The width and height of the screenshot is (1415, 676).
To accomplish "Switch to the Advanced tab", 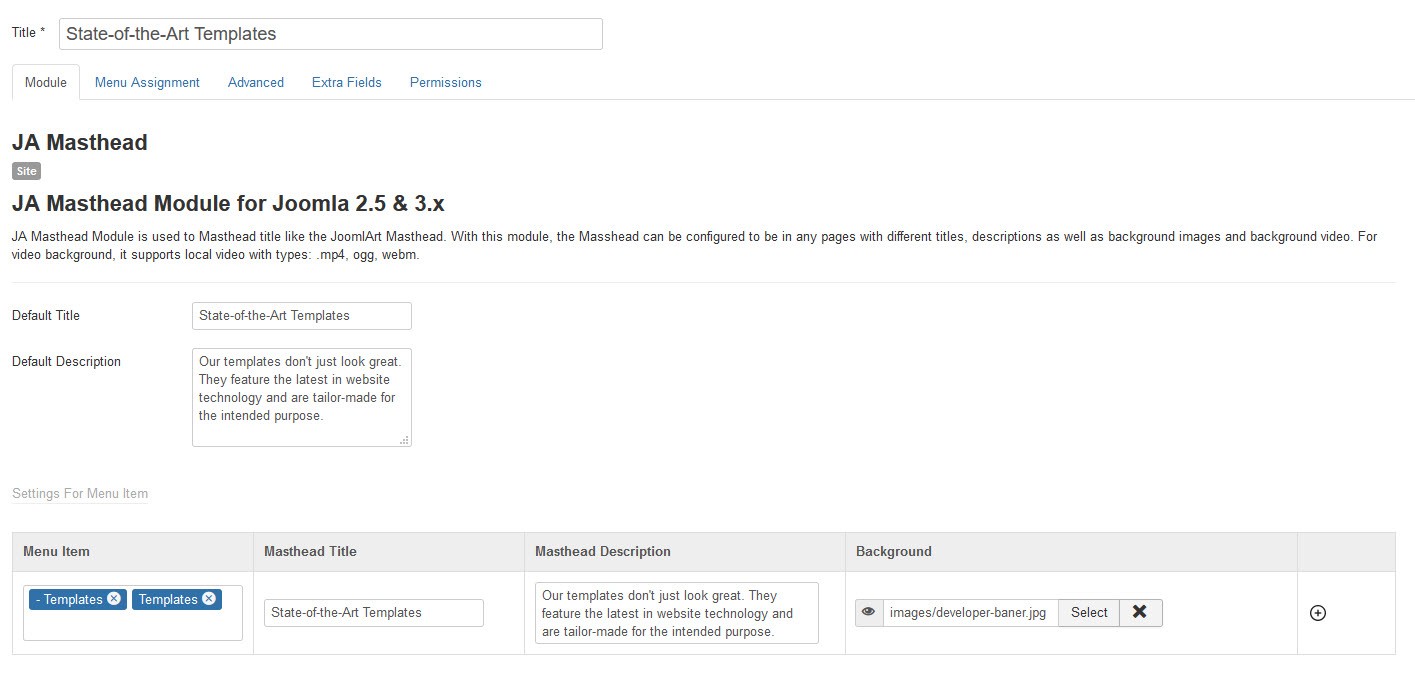I will (256, 83).
